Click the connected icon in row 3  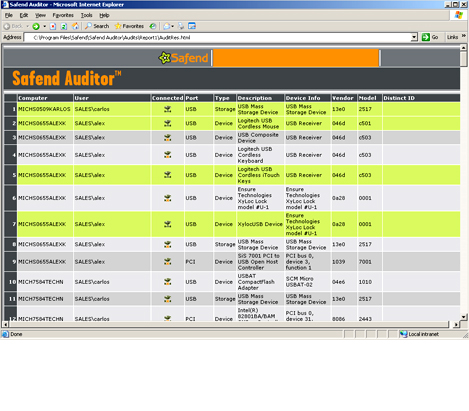pyautogui.click(x=168, y=137)
